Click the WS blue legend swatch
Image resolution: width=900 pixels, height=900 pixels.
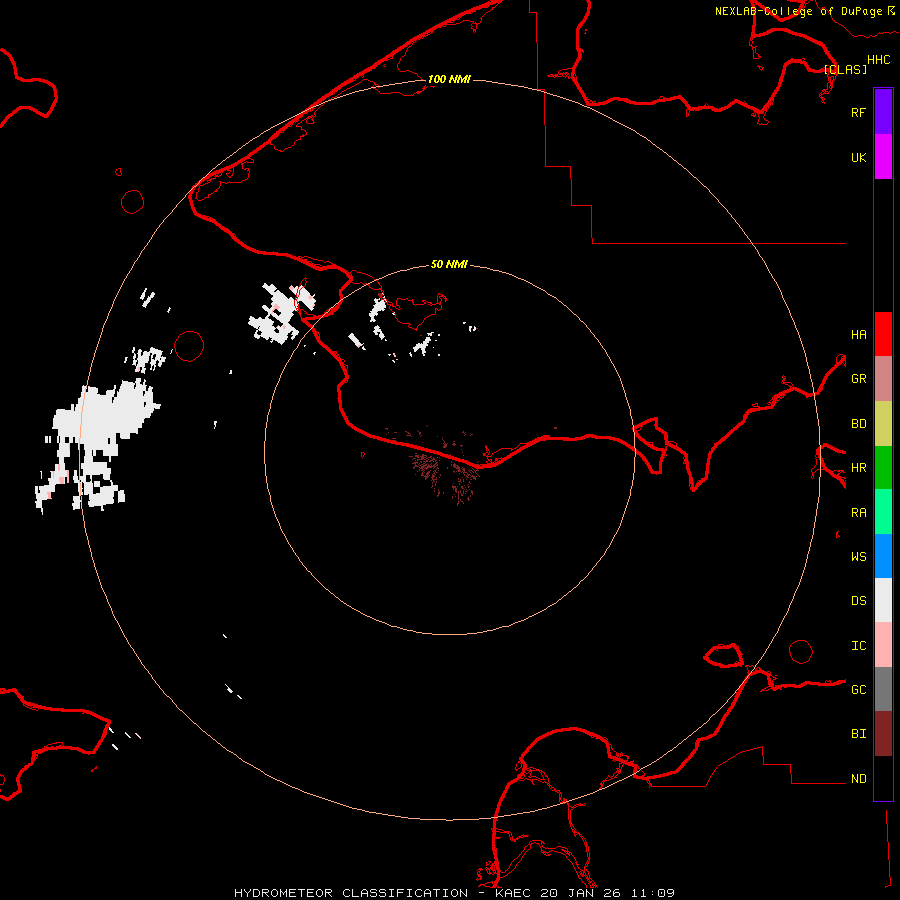[883, 556]
